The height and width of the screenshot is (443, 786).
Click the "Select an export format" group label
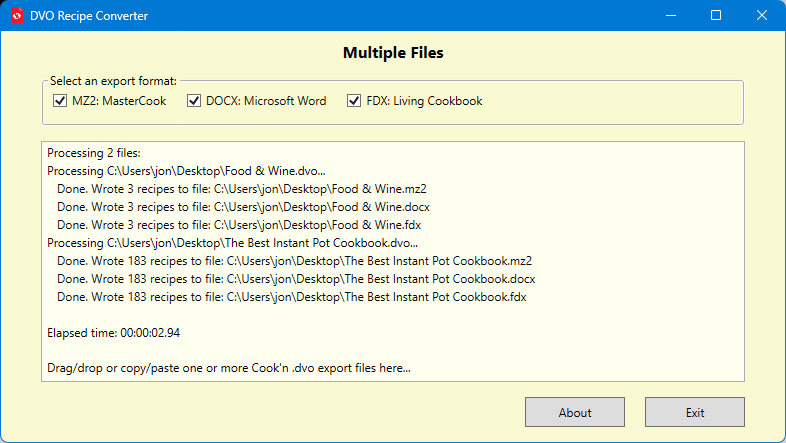113,80
